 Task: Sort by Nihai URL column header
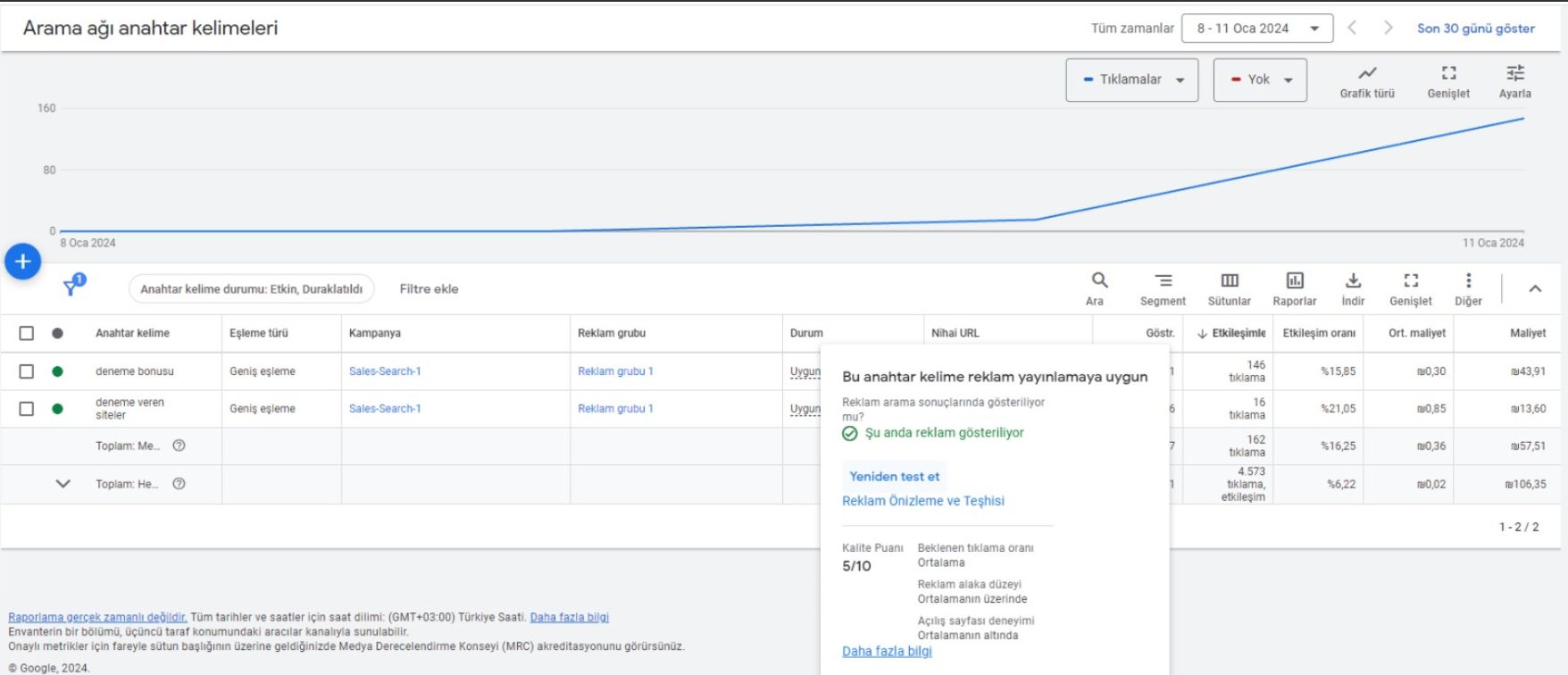tap(955, 333)
